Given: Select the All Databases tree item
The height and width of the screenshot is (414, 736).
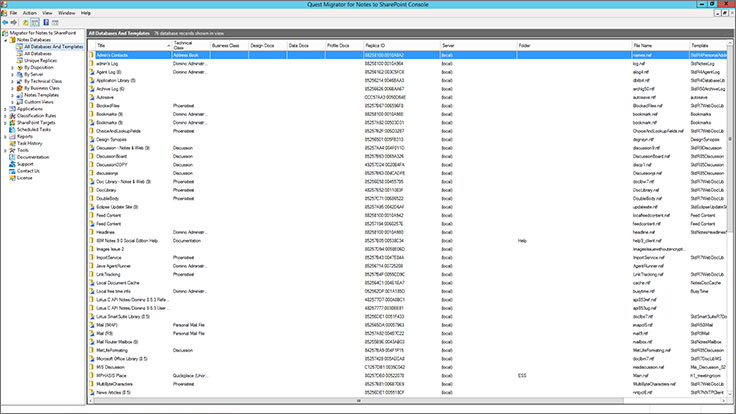Looking at the screenshot, I should click(38, 54).
